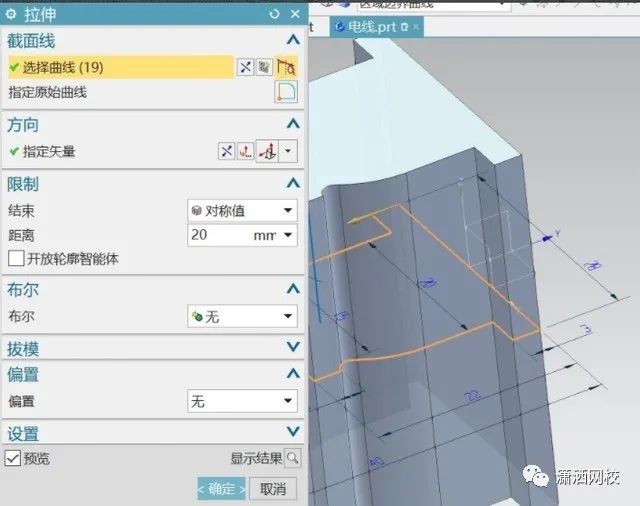Click the blue Y axis handle in viewport

click(x=546, y=238)
